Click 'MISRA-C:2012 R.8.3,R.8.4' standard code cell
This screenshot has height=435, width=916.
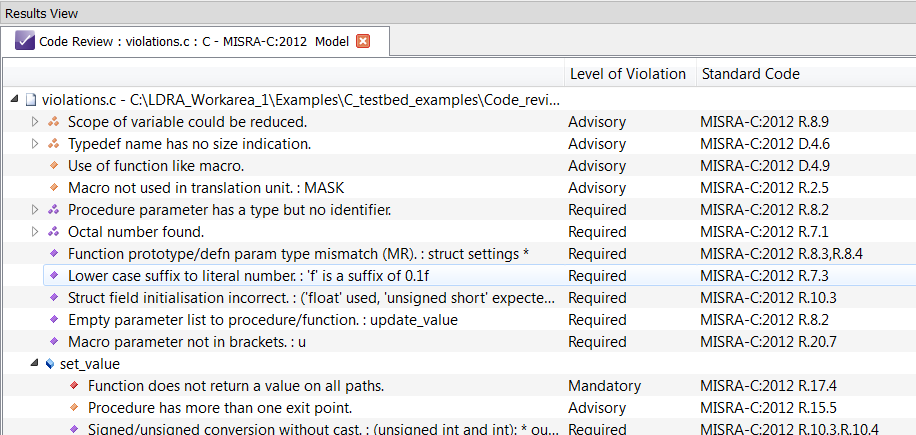784,253
